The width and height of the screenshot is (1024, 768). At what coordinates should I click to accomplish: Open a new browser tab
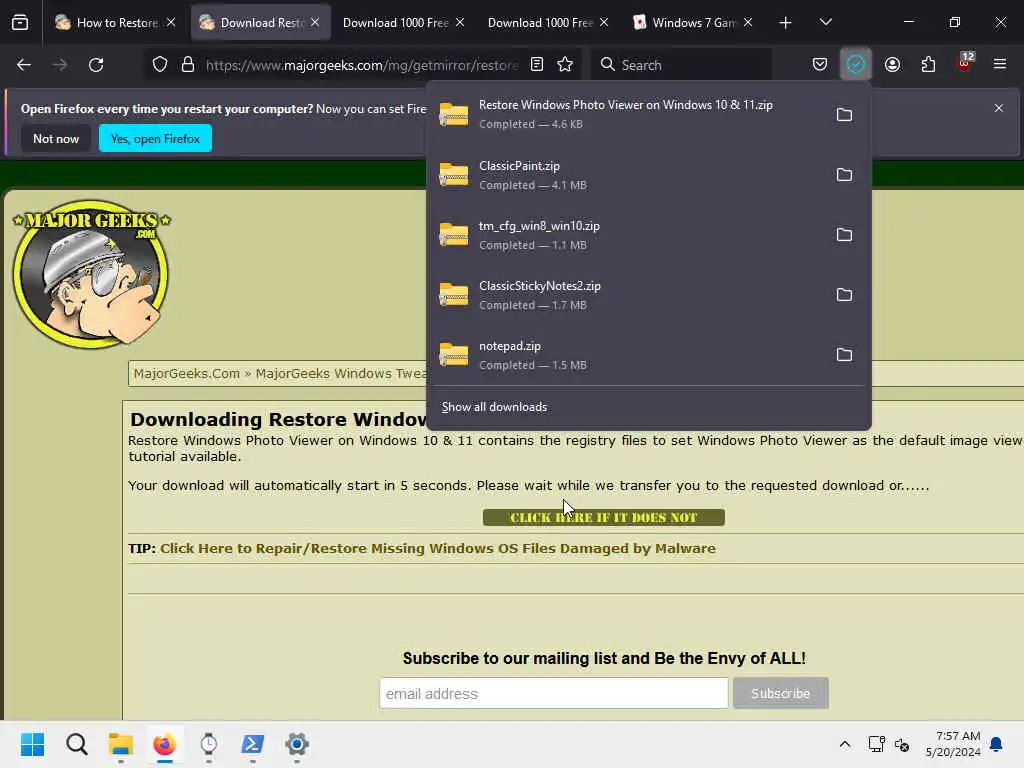click(786, 23)
